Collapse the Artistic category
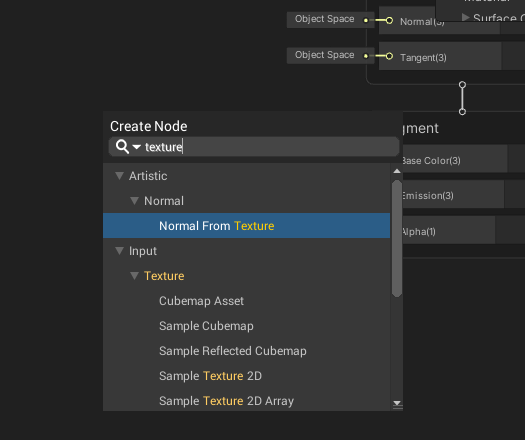The height and width of the screenshot is (440, 525). (120, 176)
